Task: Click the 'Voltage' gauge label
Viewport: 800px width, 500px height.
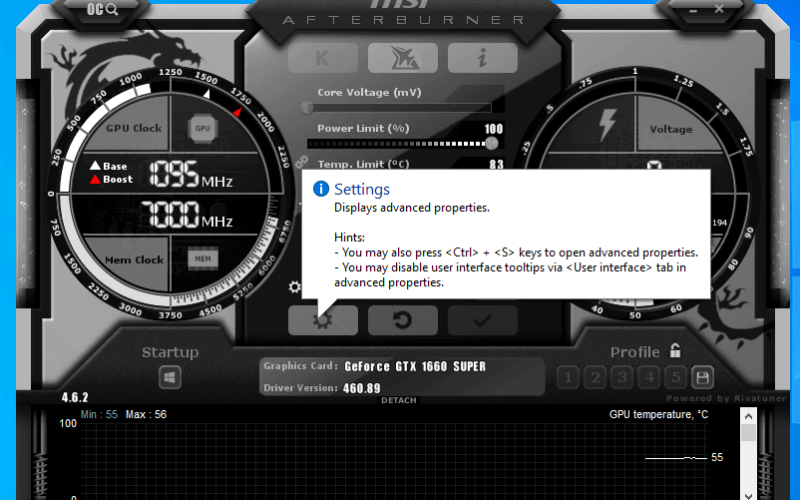Action: [x=671, y=130]
